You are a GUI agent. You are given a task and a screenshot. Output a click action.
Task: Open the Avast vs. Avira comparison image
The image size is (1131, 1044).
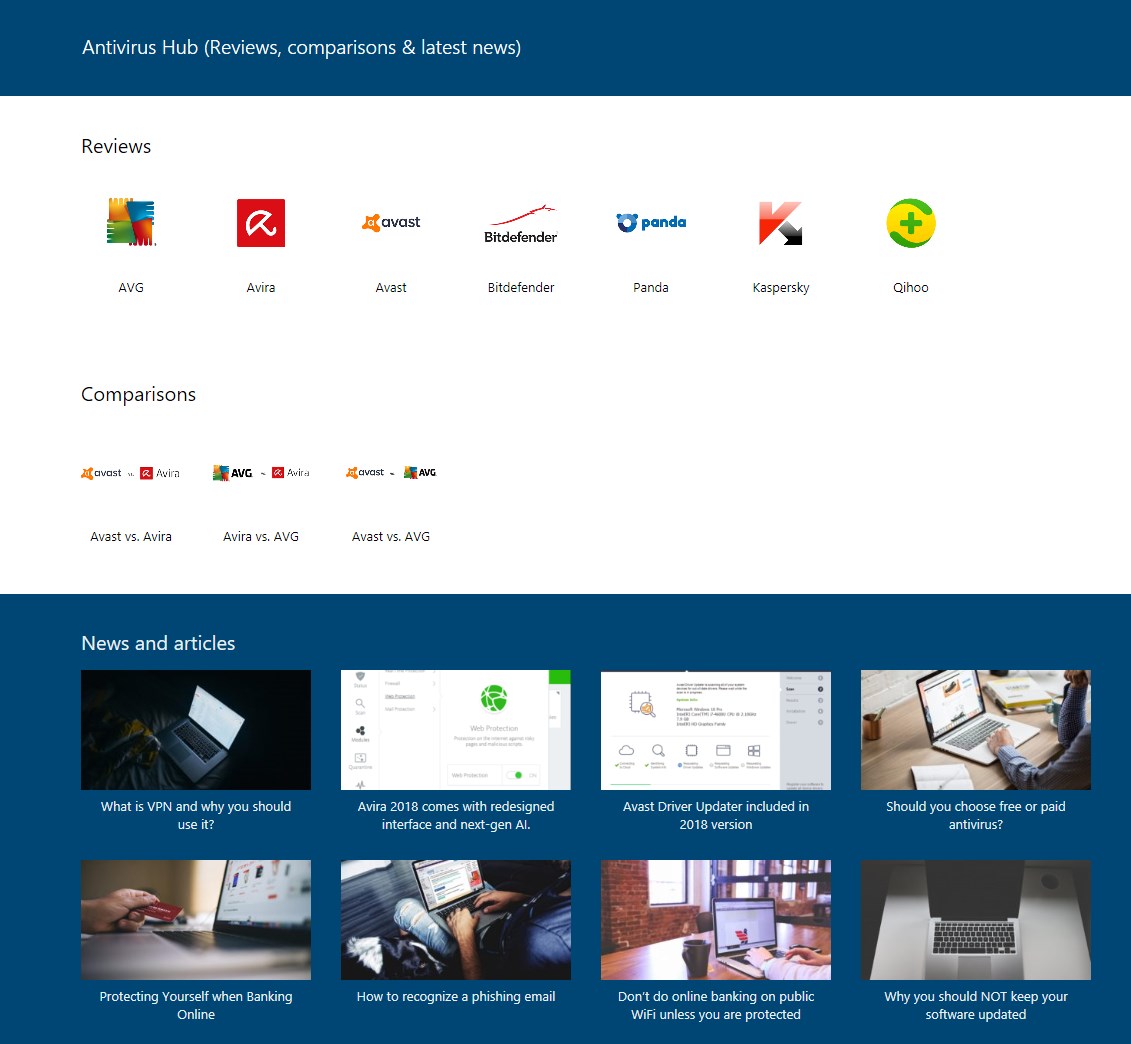point(131,473)
